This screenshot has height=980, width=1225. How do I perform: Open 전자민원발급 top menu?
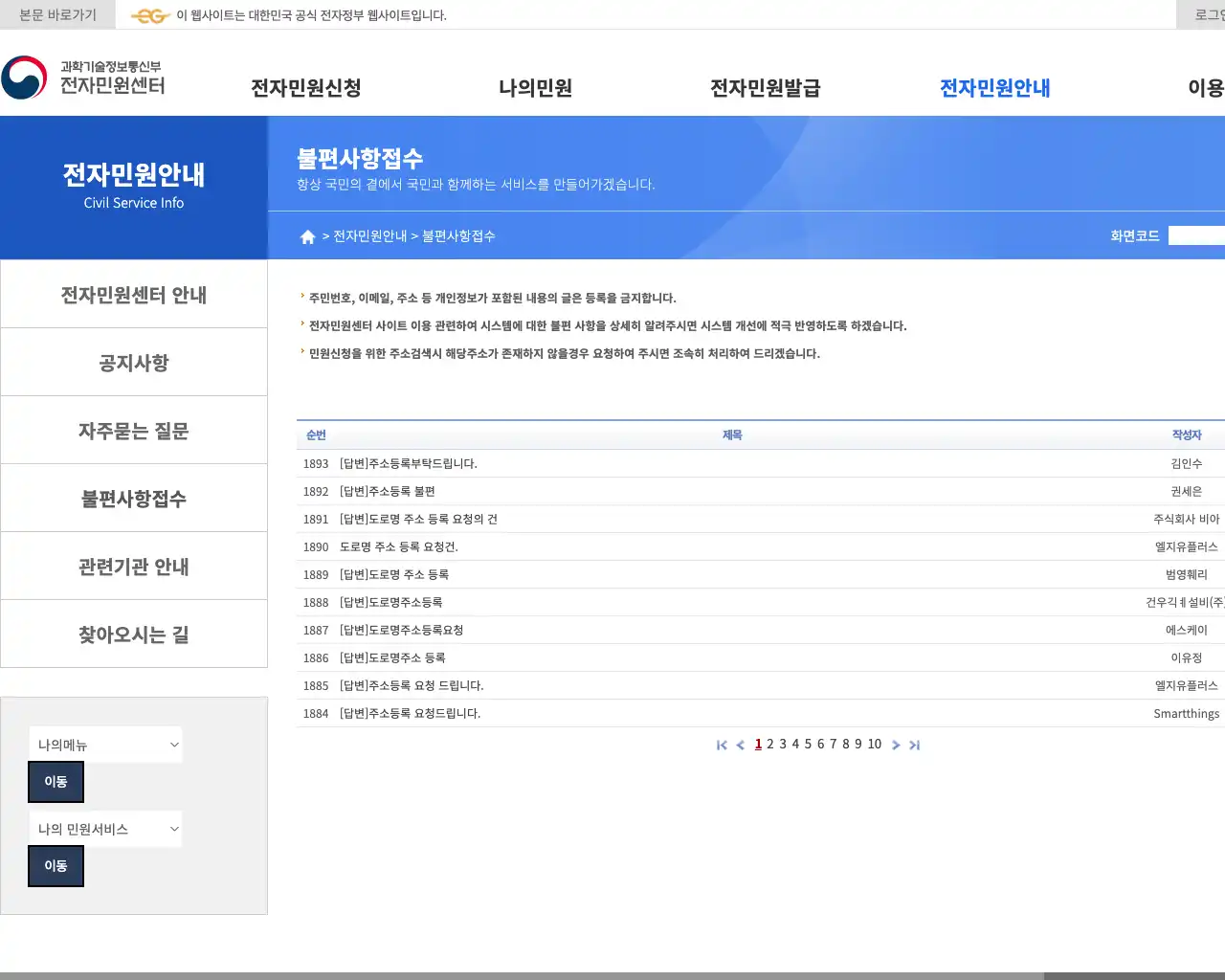[766, 88]
